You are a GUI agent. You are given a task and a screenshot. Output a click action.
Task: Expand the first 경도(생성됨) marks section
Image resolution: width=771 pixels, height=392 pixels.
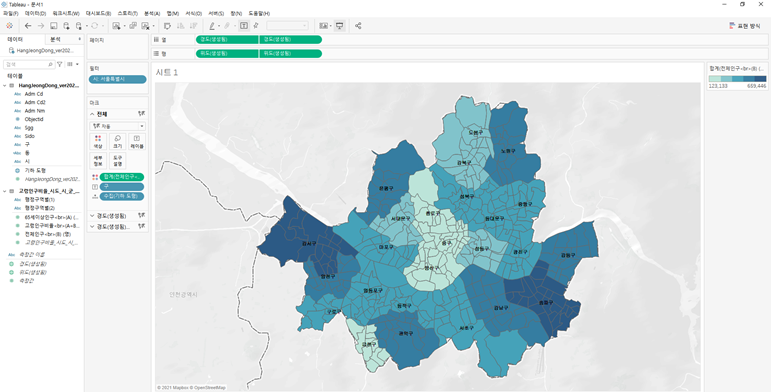click(x=92, y=216)
